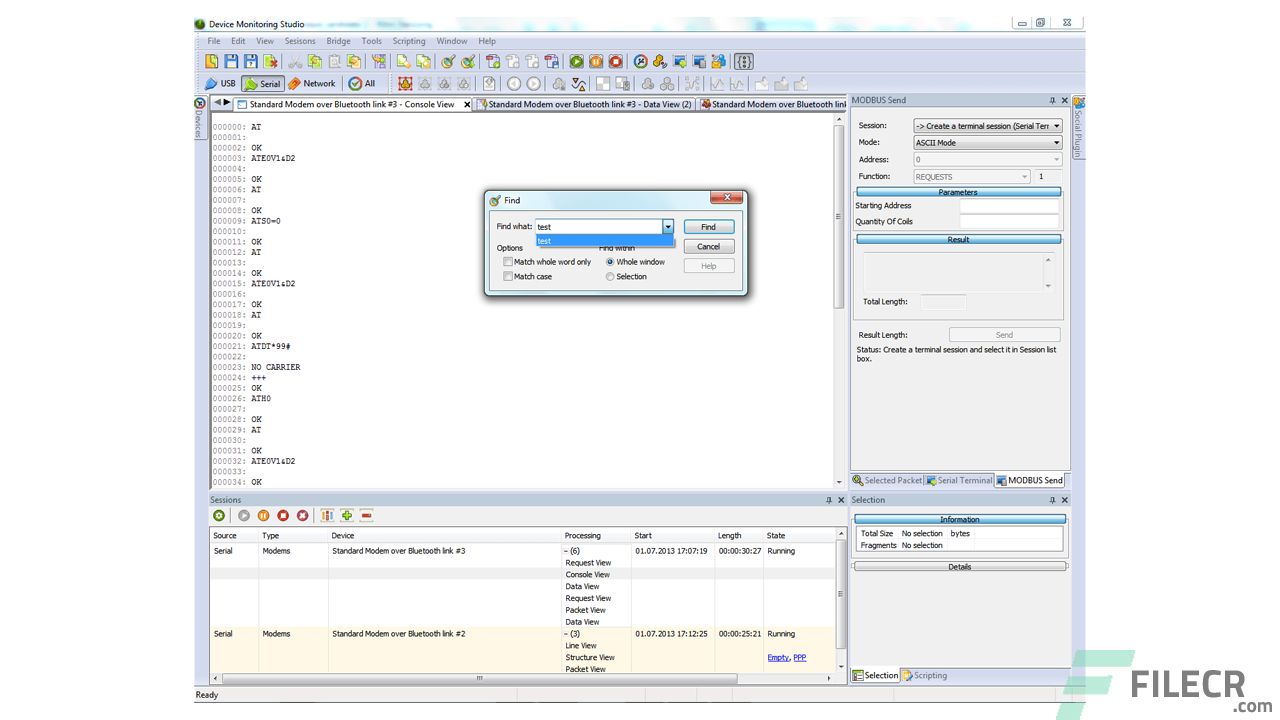Switch to the bottom Scripting panel tab
Image resolution: width=1280 pixels, height=720 pixels.
924,676
